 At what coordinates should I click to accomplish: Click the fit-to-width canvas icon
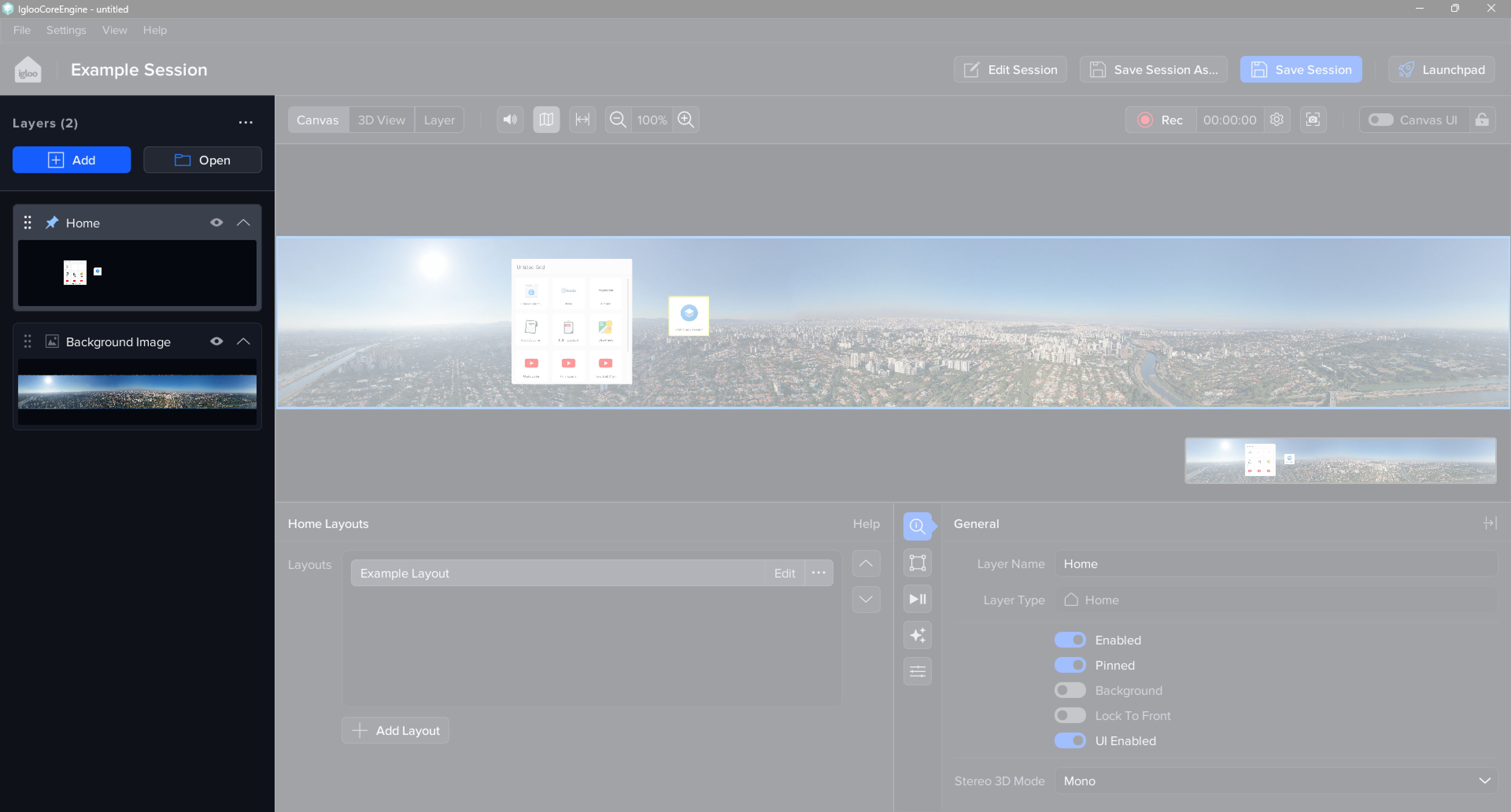(582, 120)
